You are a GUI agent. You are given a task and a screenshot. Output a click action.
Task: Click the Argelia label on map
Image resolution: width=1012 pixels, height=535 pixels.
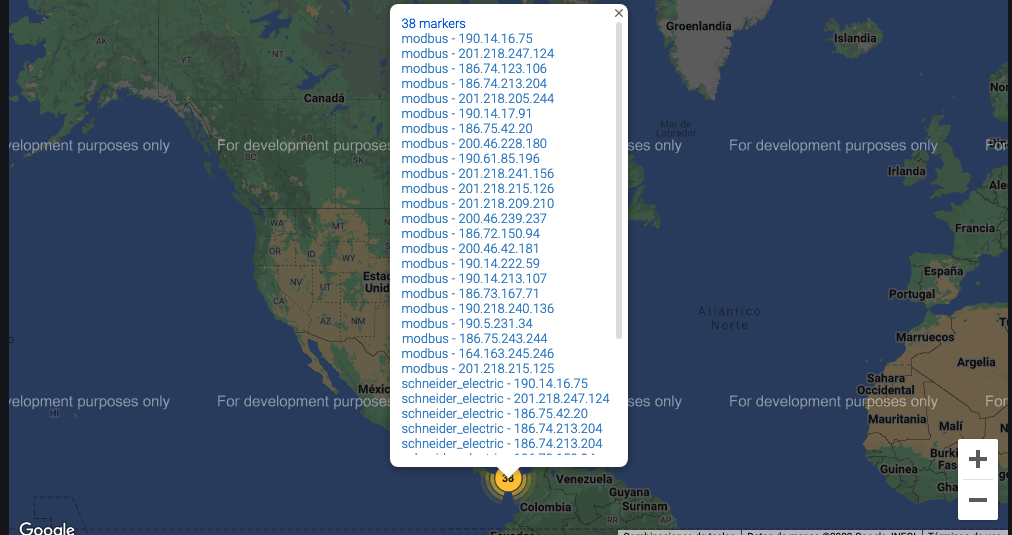pos(976,362)
